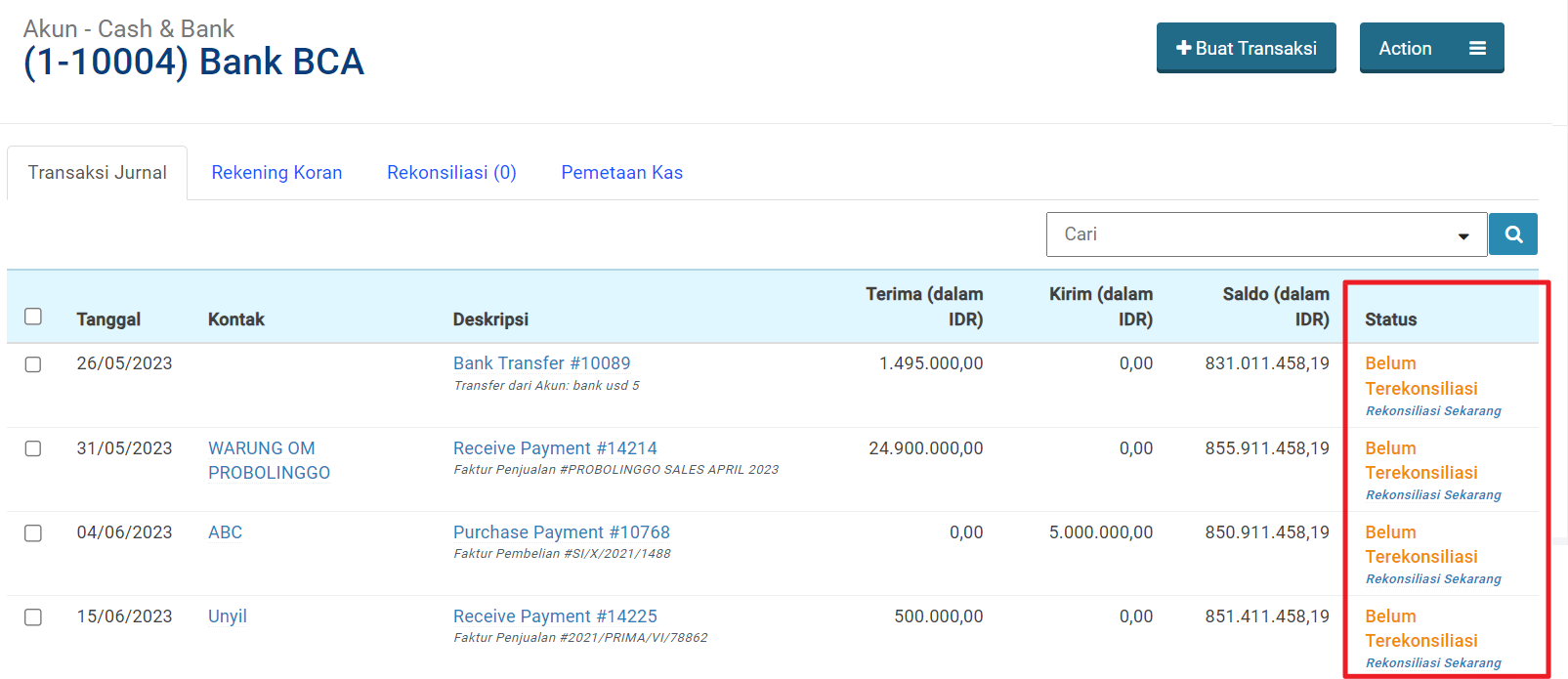Click Rekonsiliasi Sekarang for Receive Payment #14225
Image resolution: width=1568 pixels, height=679 pixels.
tap(1433, 663)
